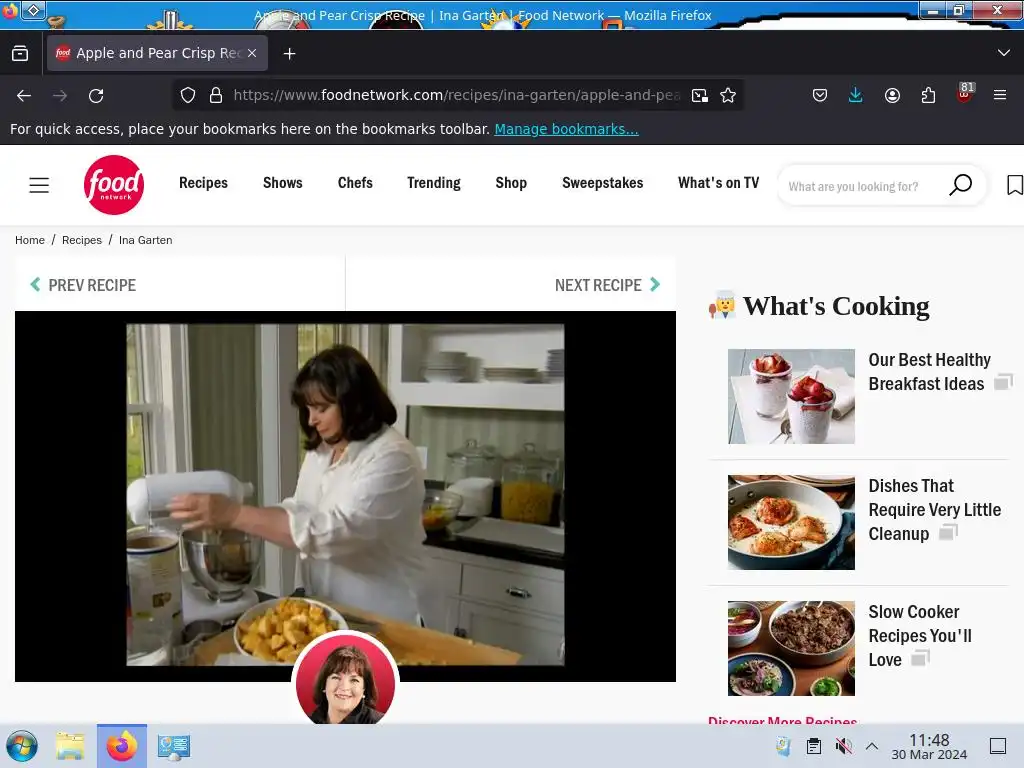Open Dishes That Require Very Little Cleanup

[x=935, y=509]
